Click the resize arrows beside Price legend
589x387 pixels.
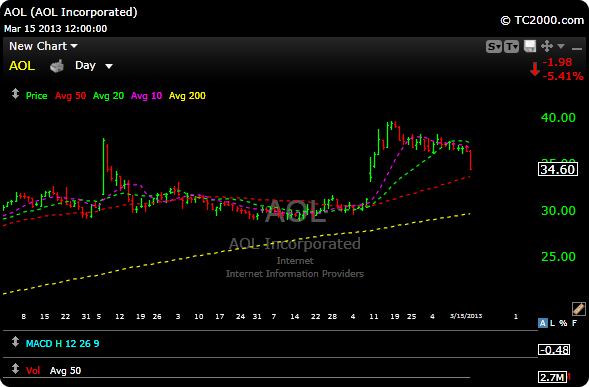tap(15, 94)
